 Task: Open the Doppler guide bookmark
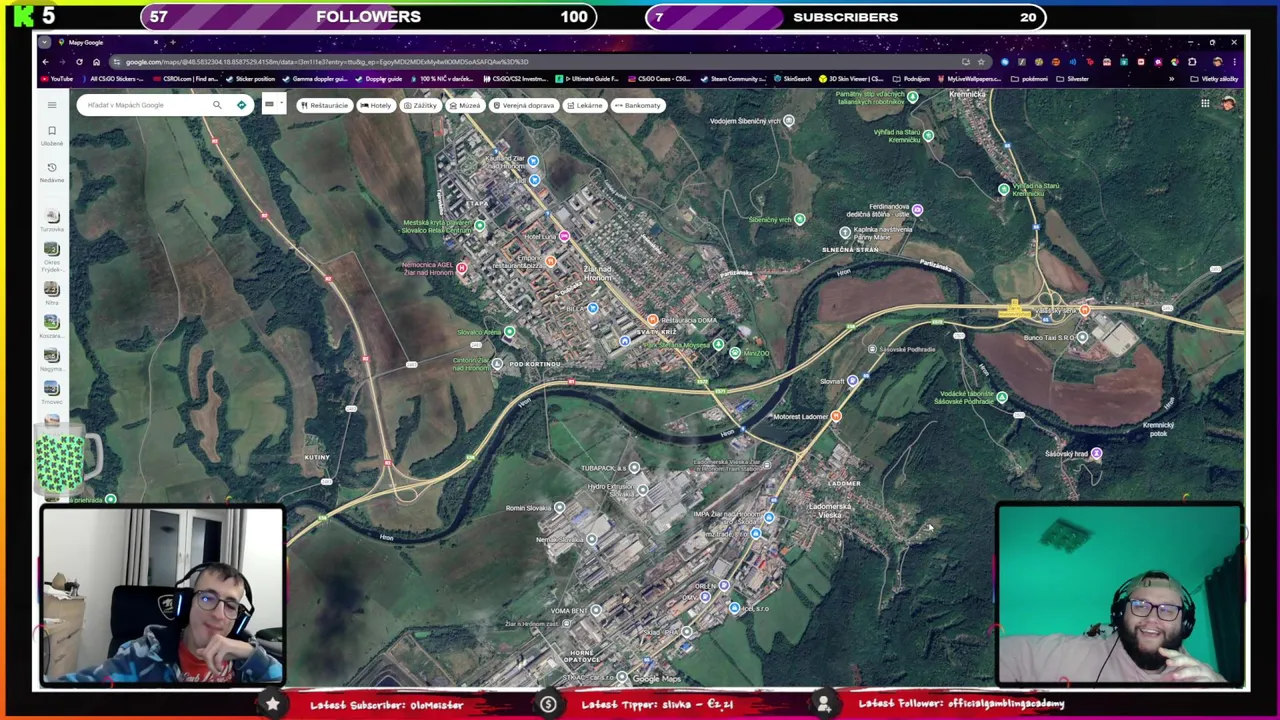pos(378,79)
